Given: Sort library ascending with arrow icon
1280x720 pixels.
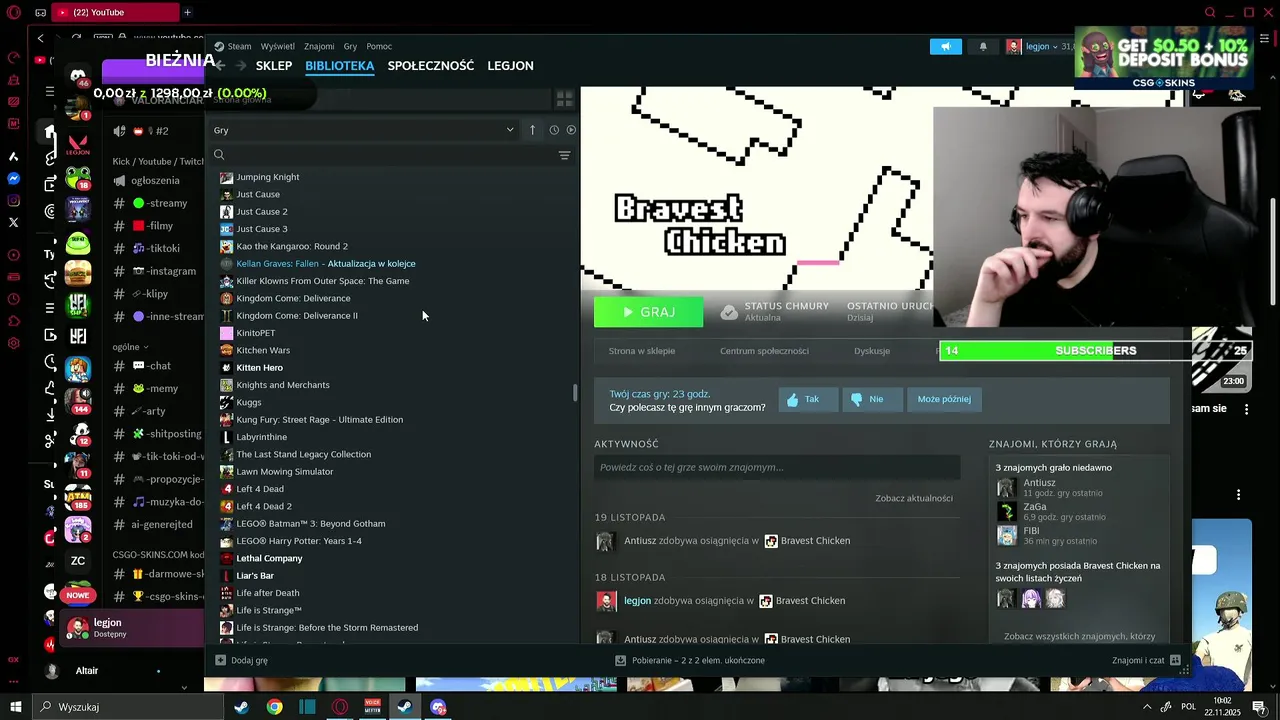Looking at the screenshot, I should pos(532,130).
